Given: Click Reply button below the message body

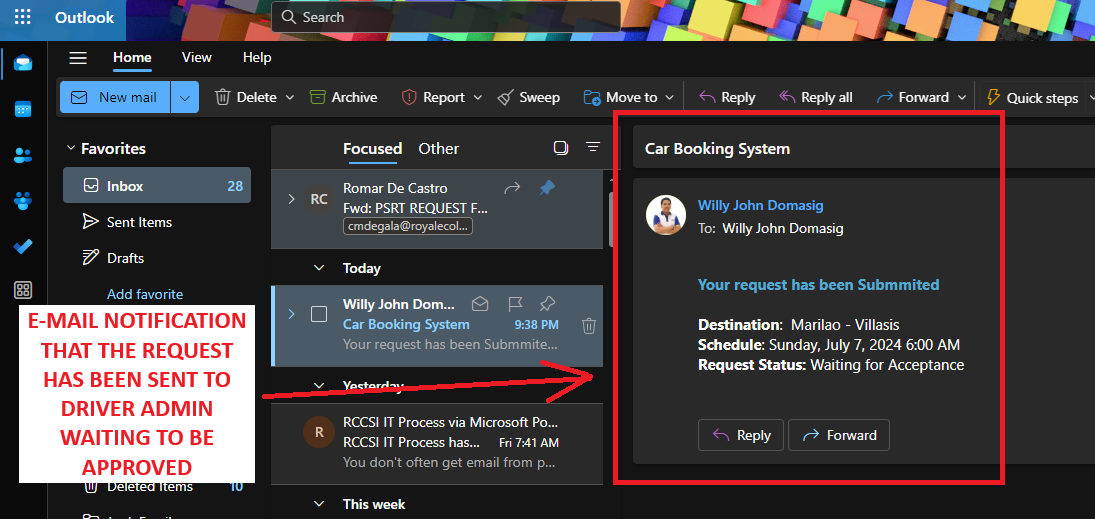Looking at the screenshot, I should pos(740,435).
